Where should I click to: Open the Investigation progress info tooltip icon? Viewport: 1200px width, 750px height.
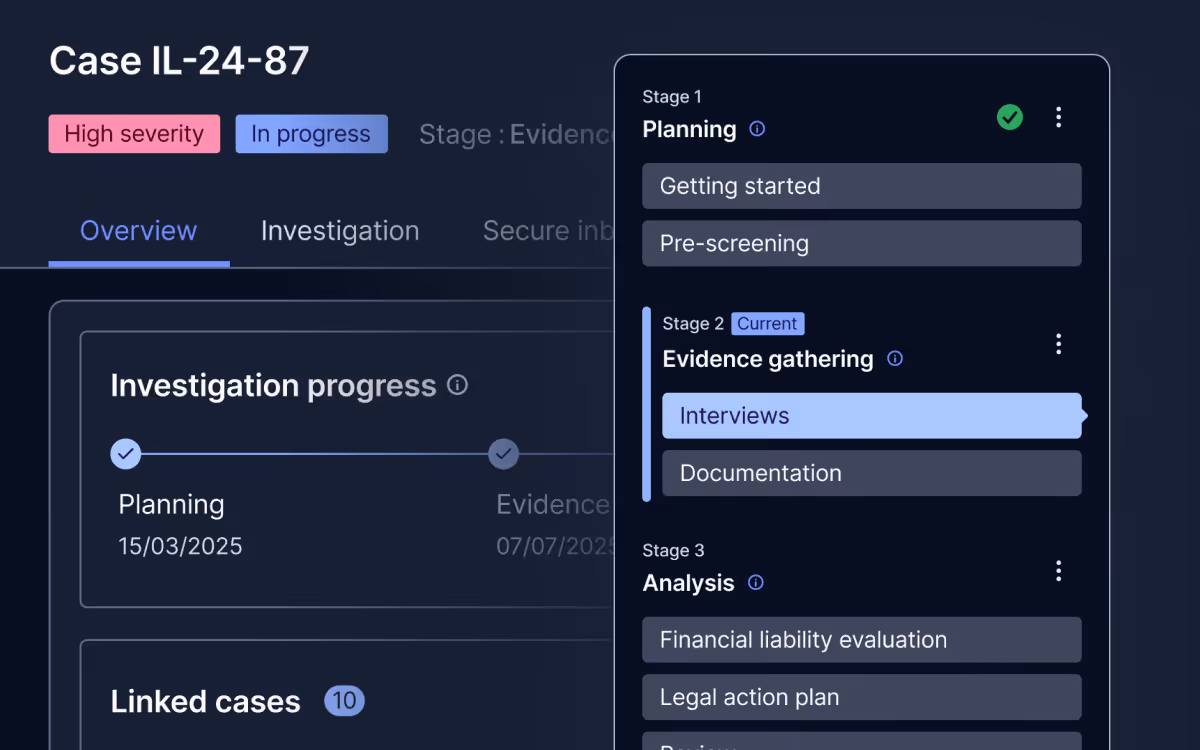457,385
